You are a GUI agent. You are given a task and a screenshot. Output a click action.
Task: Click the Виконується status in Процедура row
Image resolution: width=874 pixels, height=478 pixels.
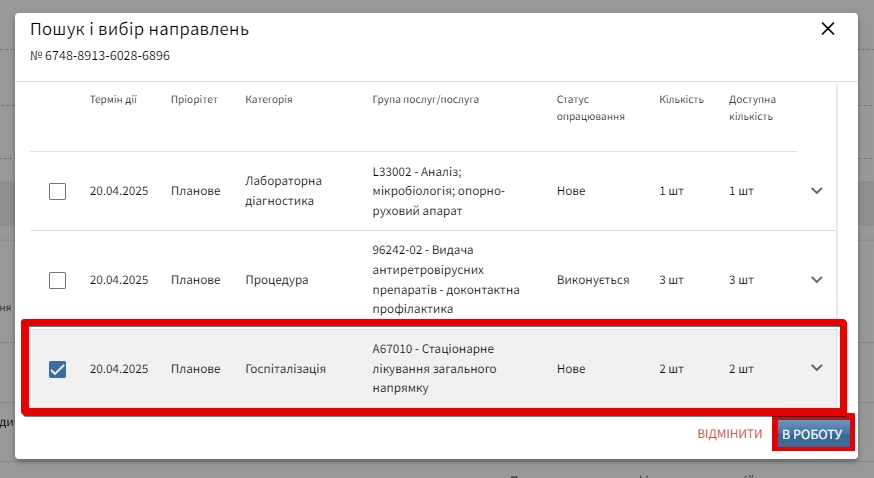[x=593, y=280]
